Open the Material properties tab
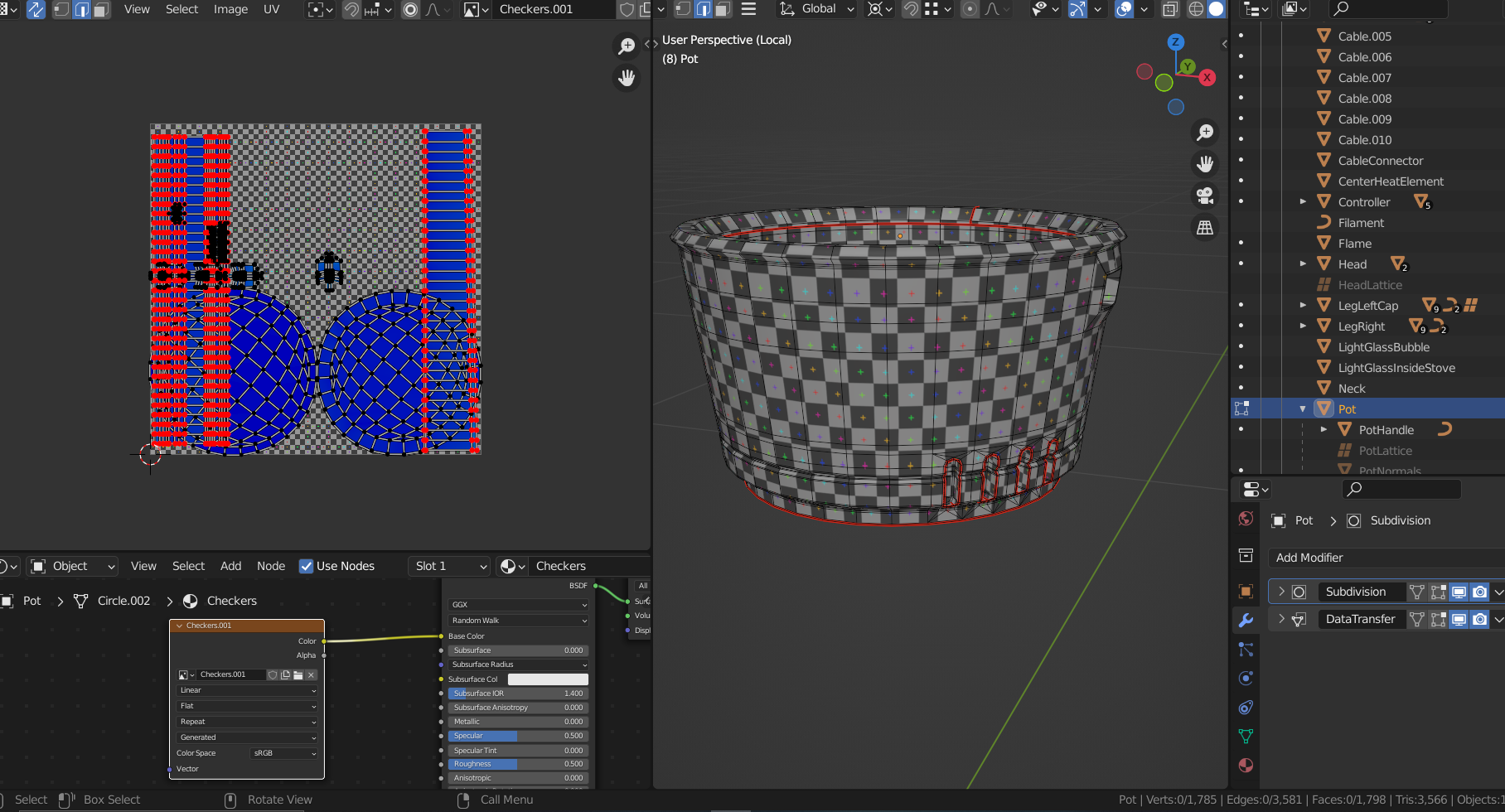1505x812 pixels. [1246, 765]
